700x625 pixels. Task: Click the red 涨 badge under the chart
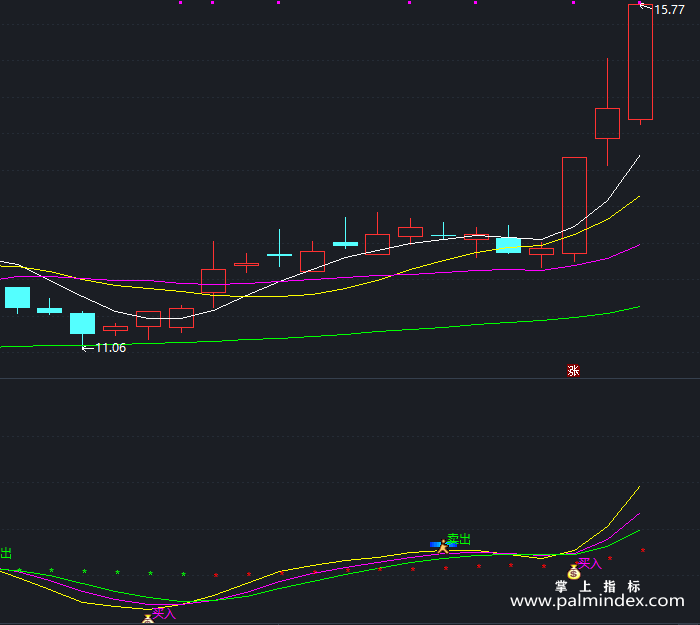tap(573, 371)
